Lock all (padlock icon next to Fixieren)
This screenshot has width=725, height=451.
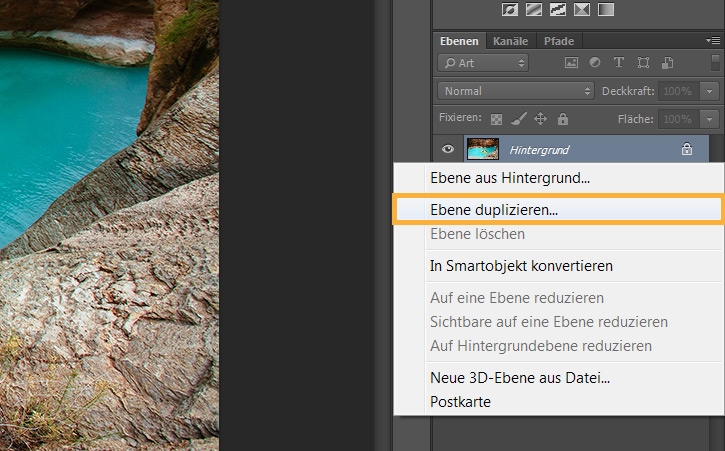pos(563,119)
